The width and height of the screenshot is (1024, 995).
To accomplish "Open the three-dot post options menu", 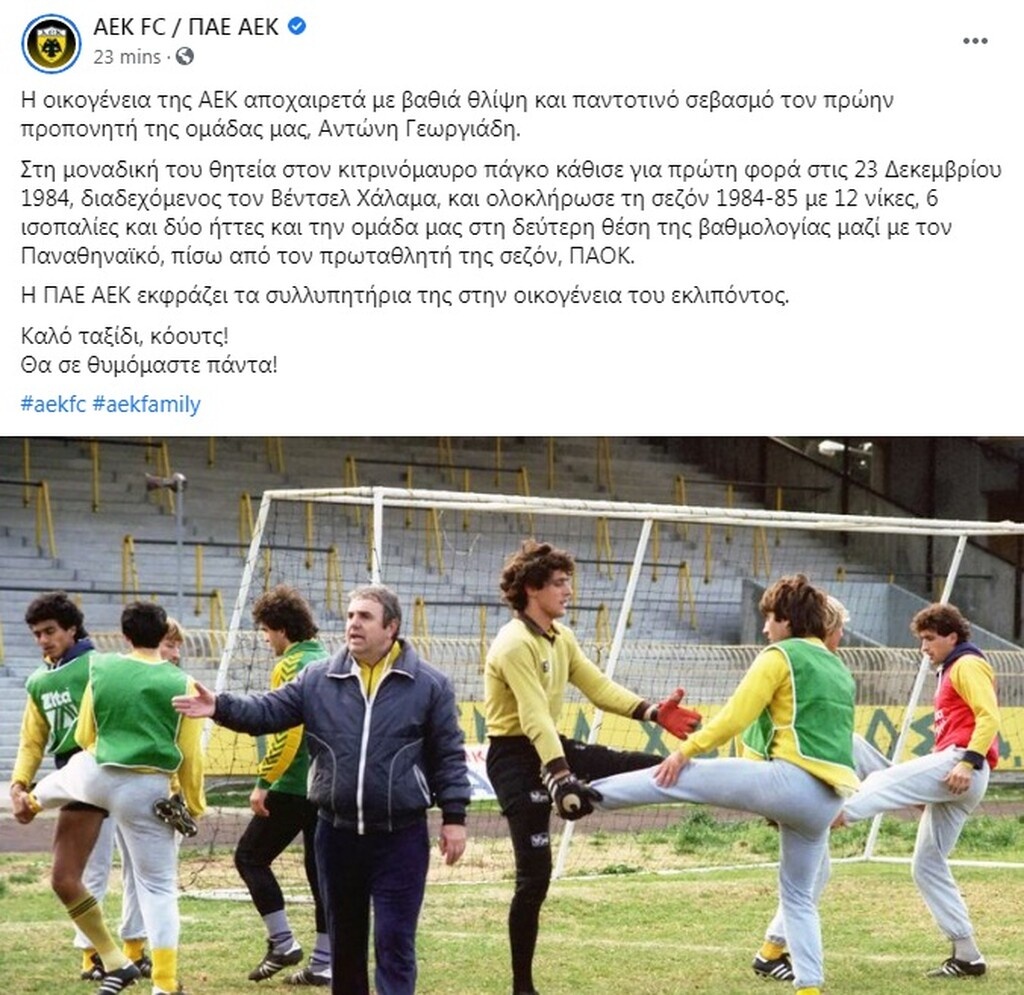I will 975,41.
